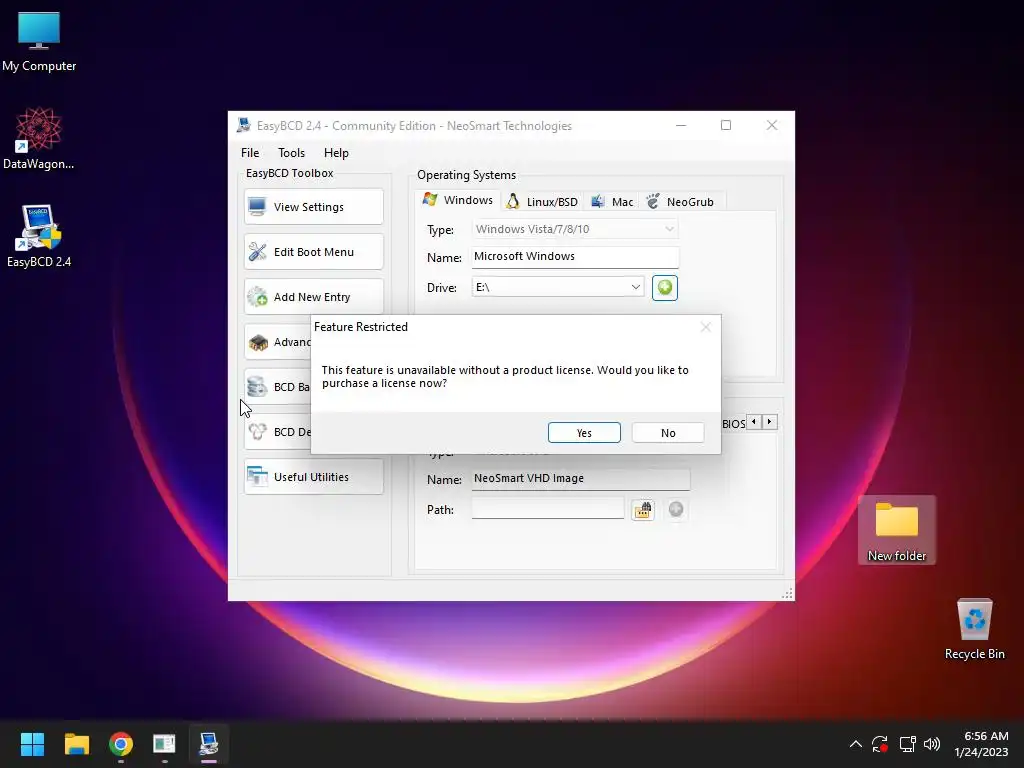Click the EasyBCD title bar app icon
The image size is (1024, 768).
(244, 125)
